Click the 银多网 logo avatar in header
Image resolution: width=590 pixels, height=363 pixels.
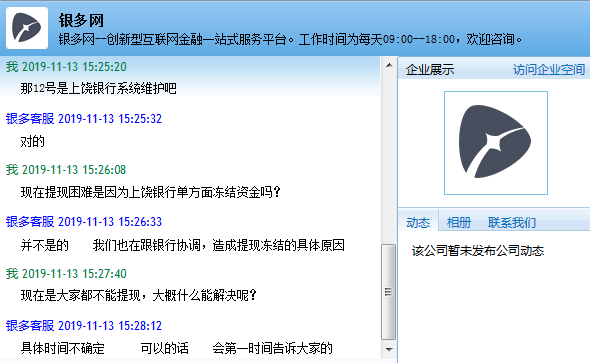click(x=27, y=28)
